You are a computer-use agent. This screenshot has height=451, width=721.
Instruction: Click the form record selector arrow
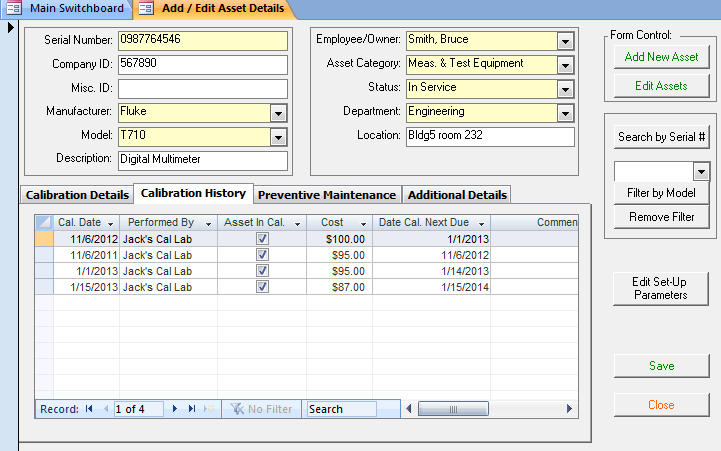click(x=11, y=28)
